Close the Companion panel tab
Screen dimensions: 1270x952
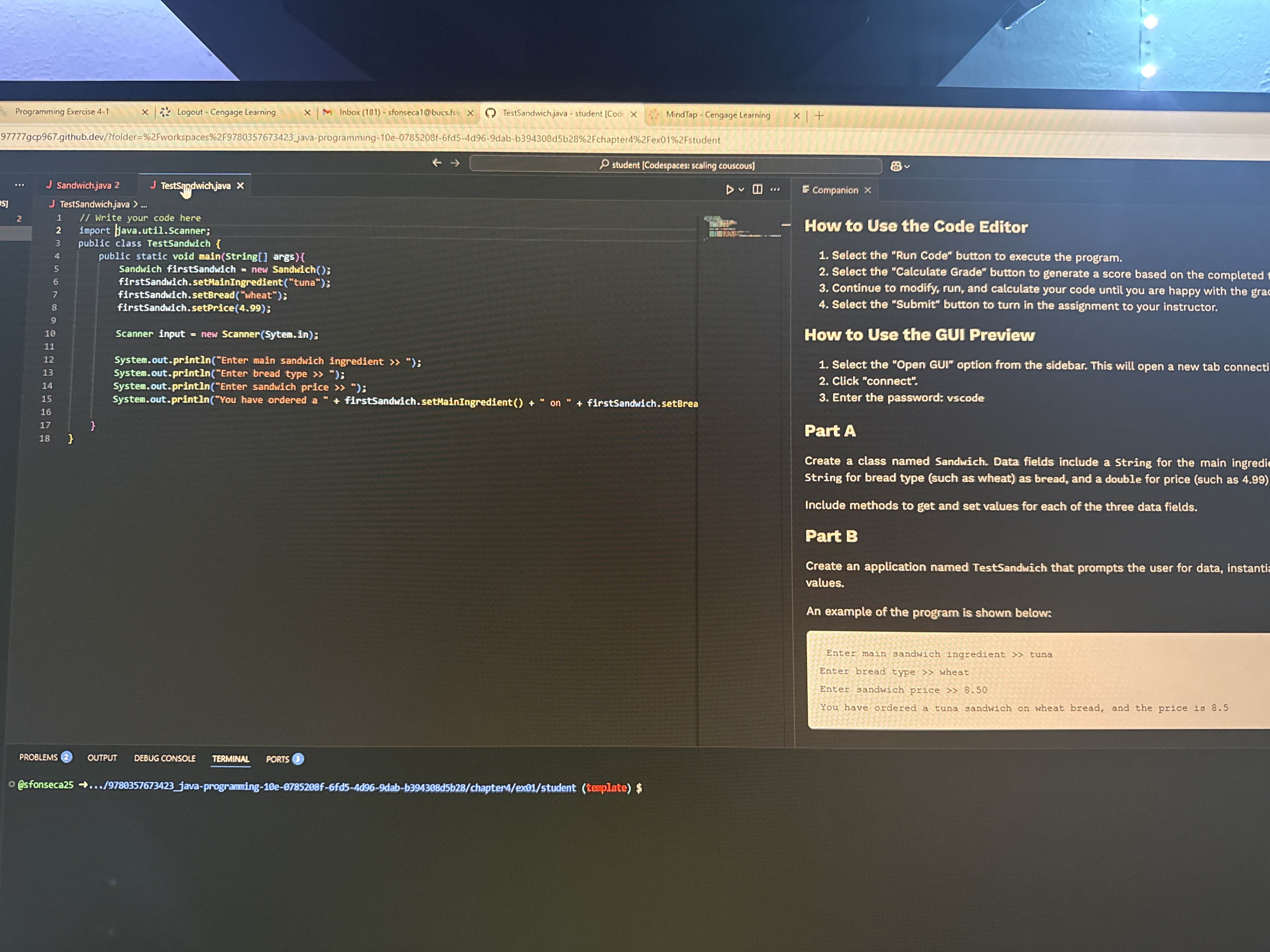point(867,190)
